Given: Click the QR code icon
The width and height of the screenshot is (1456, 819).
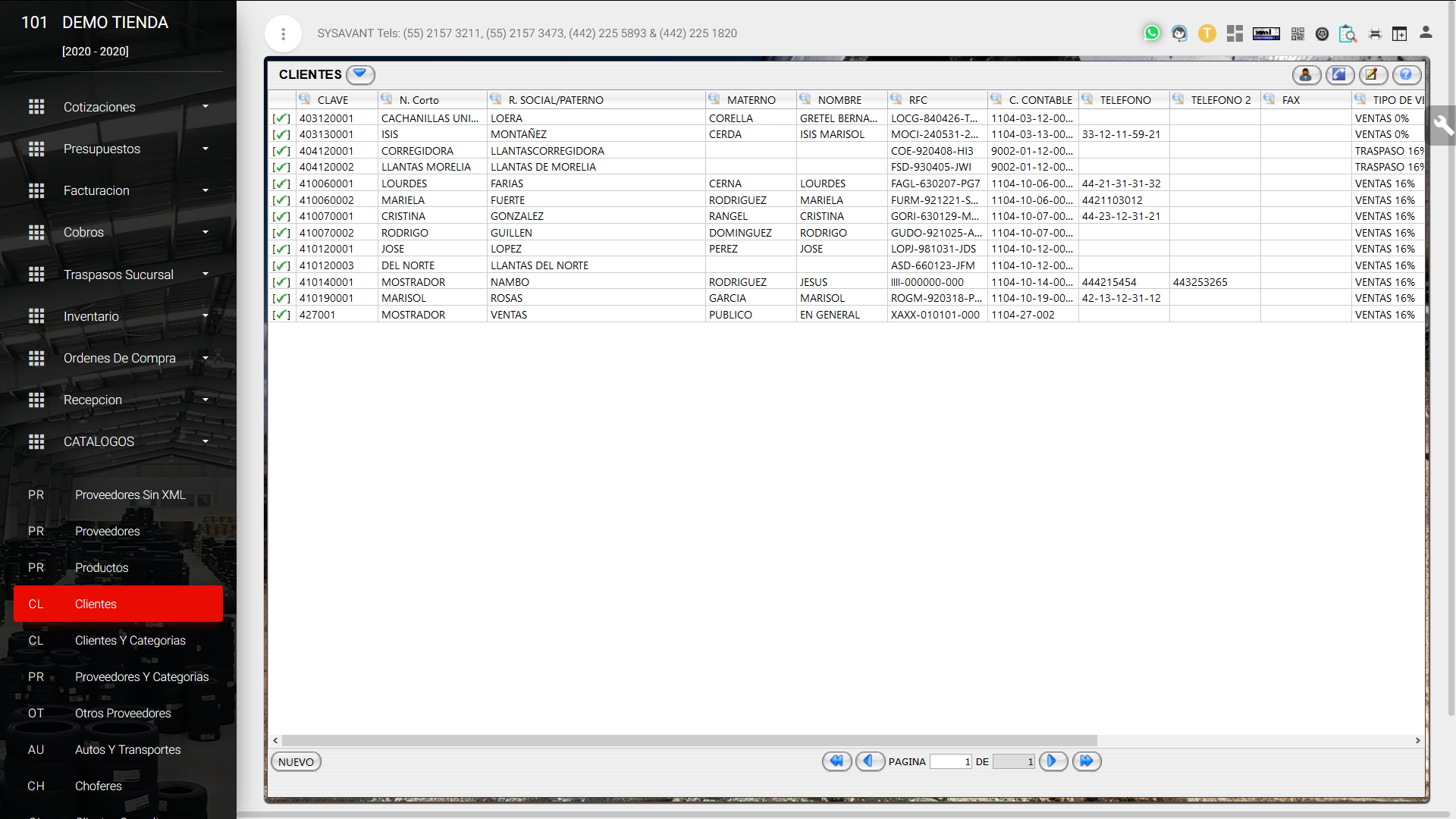Looking at the screenshot, I should pyautogui.click(x=1298, y=33).
